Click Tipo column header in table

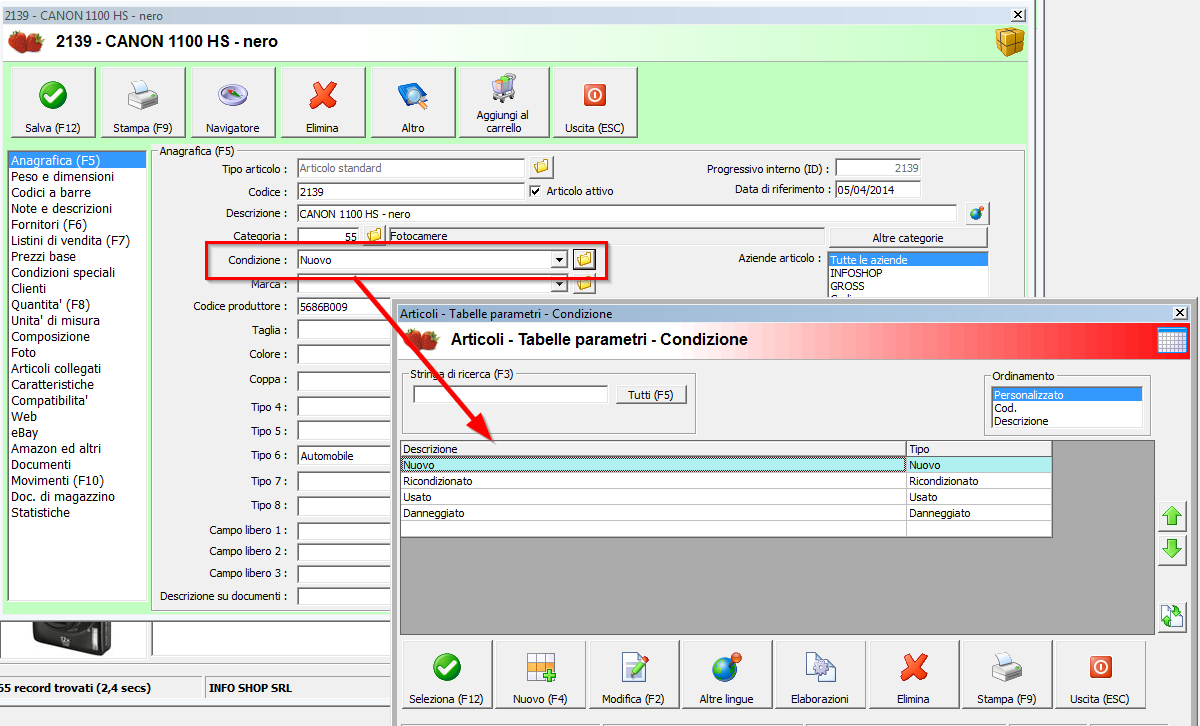tap(979, 449)
